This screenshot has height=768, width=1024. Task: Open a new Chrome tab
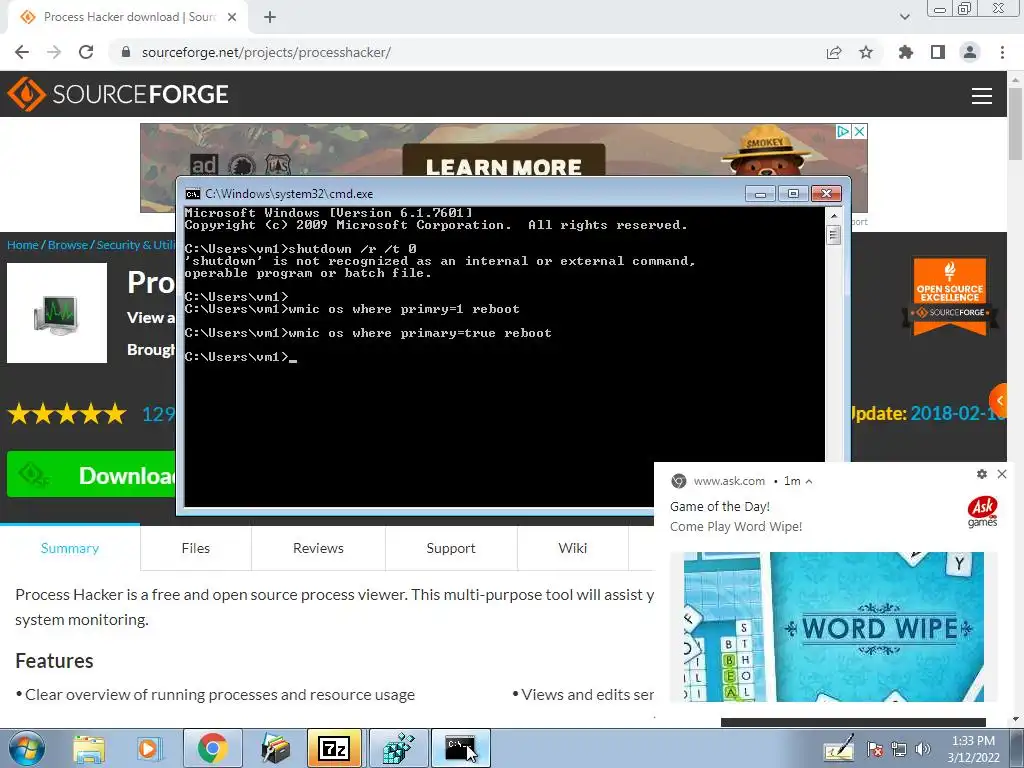[270, 17]
